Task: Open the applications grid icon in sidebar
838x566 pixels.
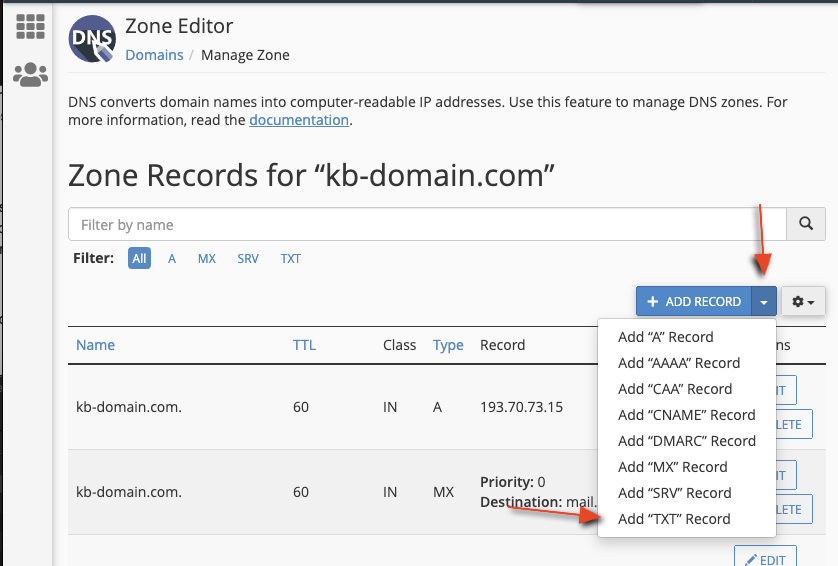Action: coord(30,27)
